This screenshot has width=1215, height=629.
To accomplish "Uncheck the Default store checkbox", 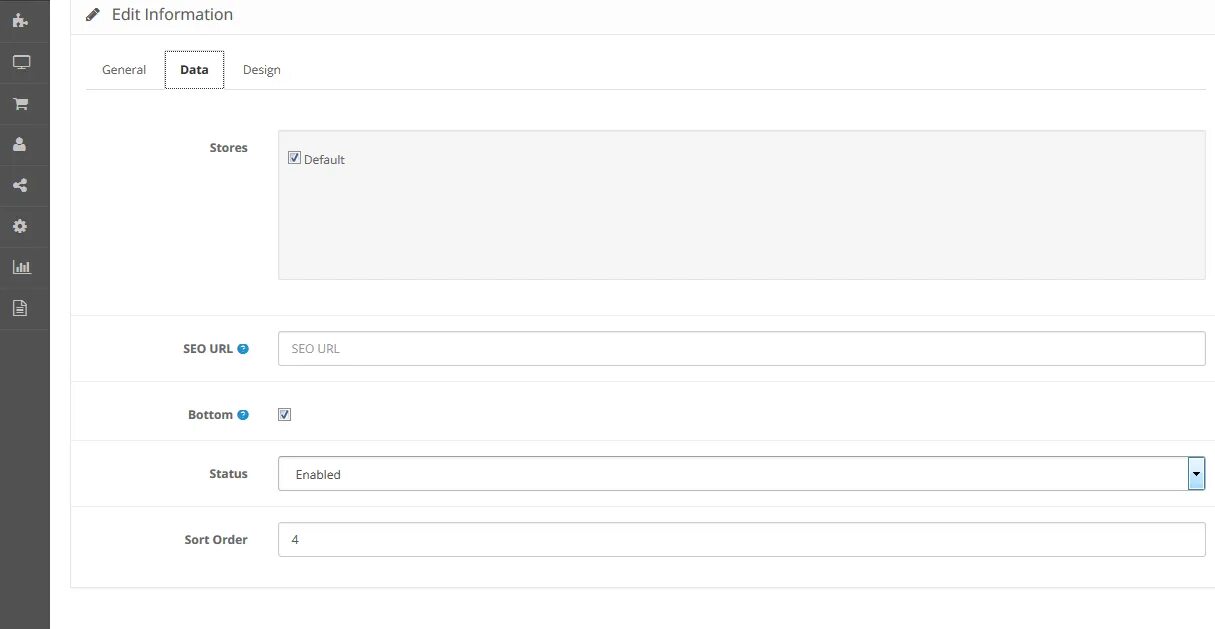I will 294,158.
